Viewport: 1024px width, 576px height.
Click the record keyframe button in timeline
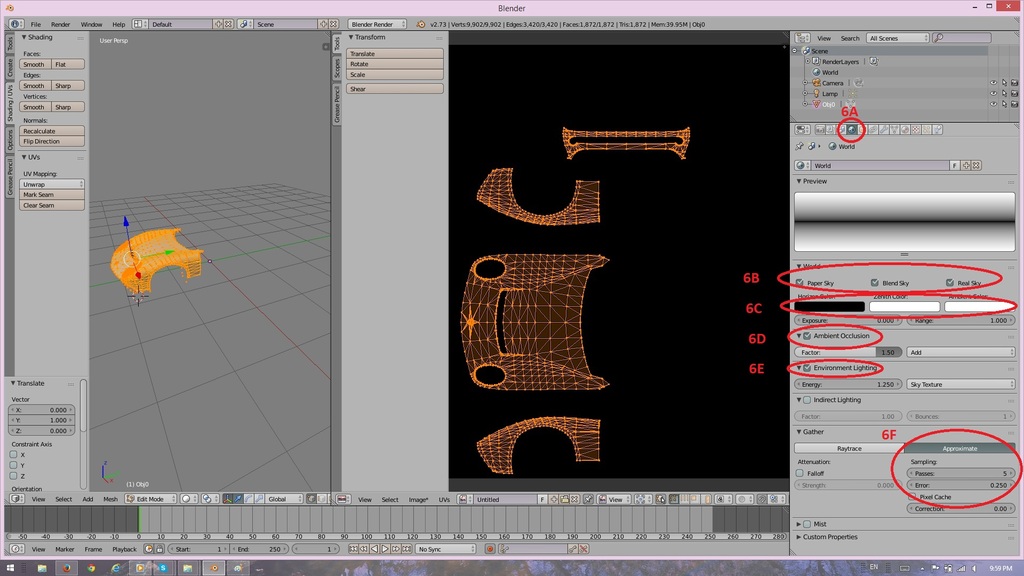(490, 549)
